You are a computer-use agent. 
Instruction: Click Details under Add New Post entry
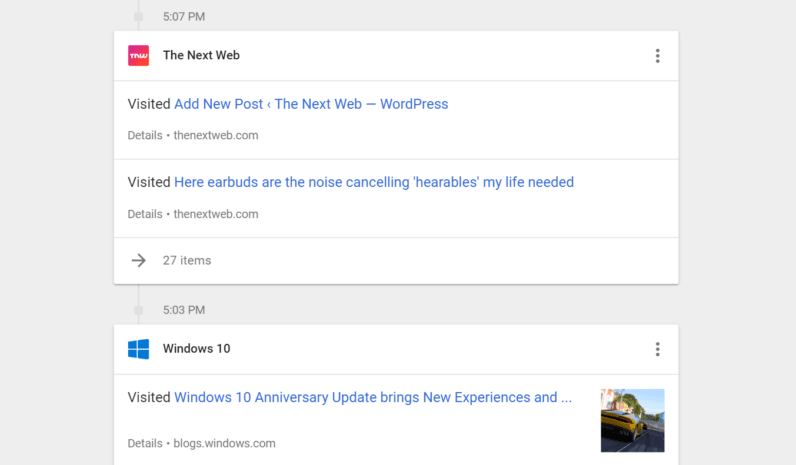click(x=145, y=136)
